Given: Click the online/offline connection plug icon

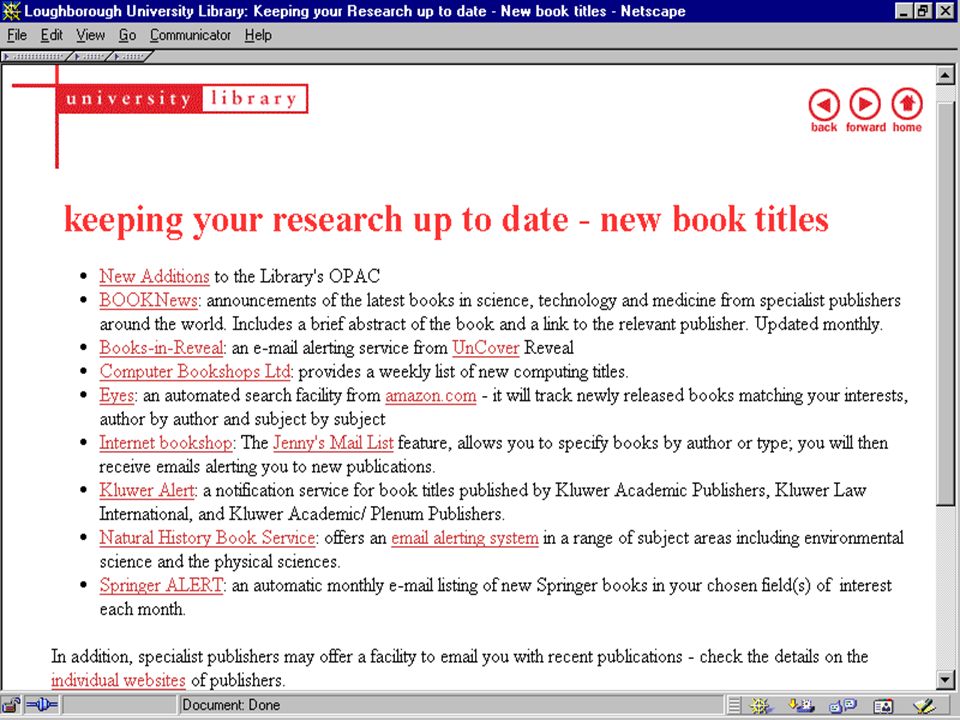Looking at the screenshot, I should coord(42,705).
